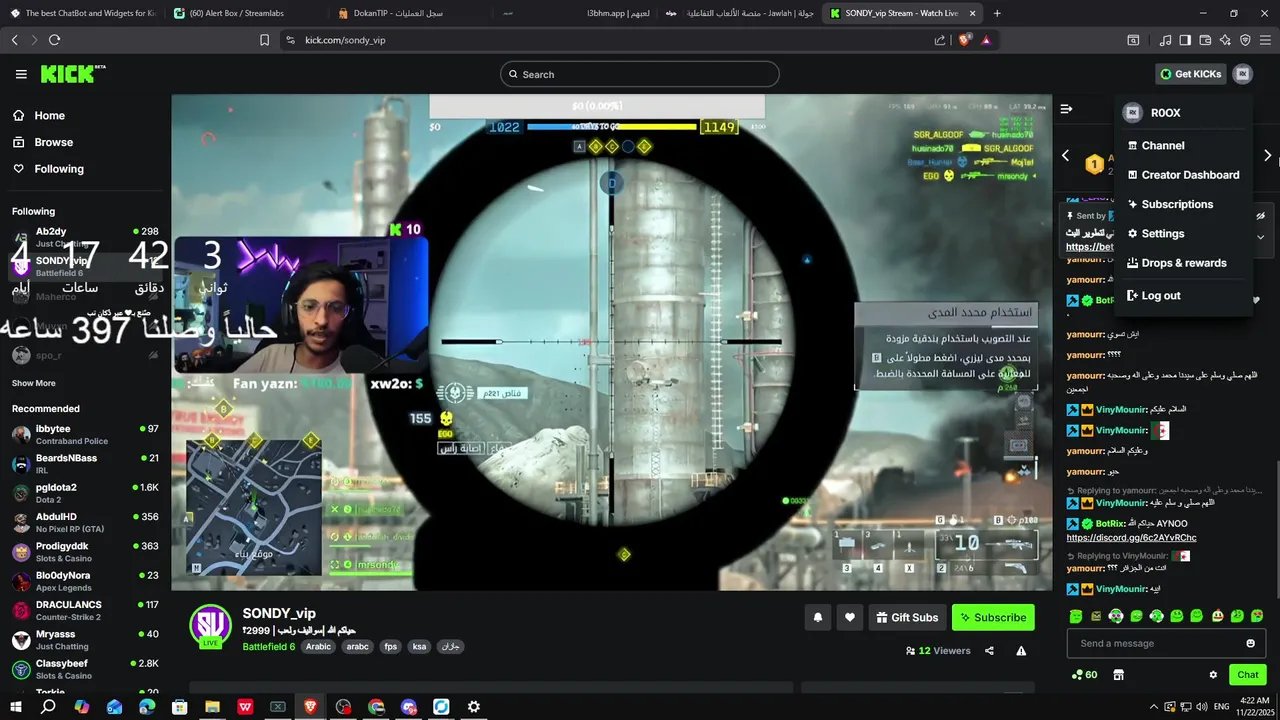1280x720 pixels.
Task: Click the green Chat send button
Action: point(1247,675)
